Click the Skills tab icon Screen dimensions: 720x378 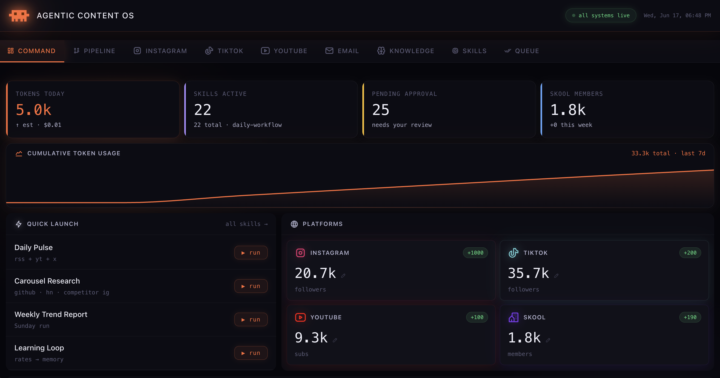(x=455, y=51)
